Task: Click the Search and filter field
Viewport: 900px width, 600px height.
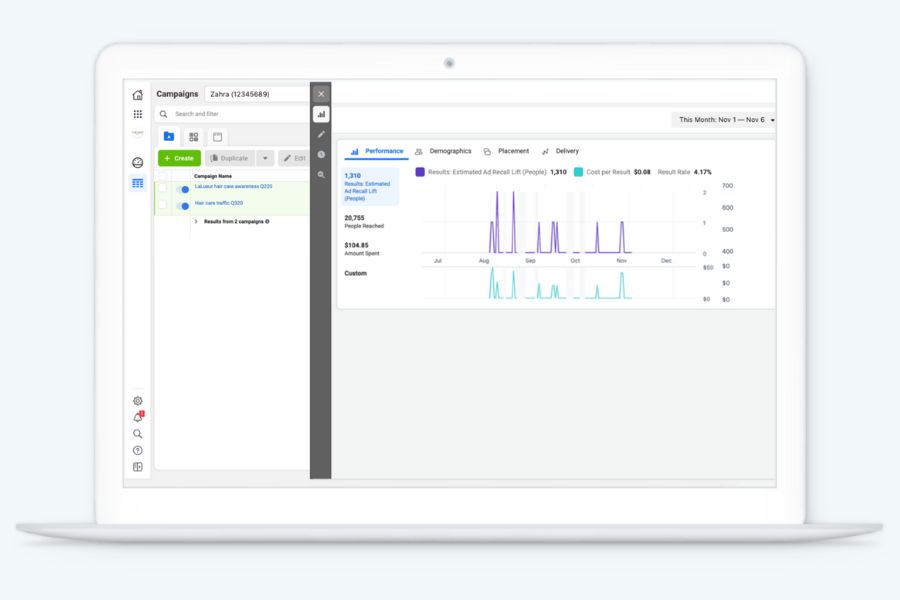Action: pyautogui.click(x=232, y=114)
